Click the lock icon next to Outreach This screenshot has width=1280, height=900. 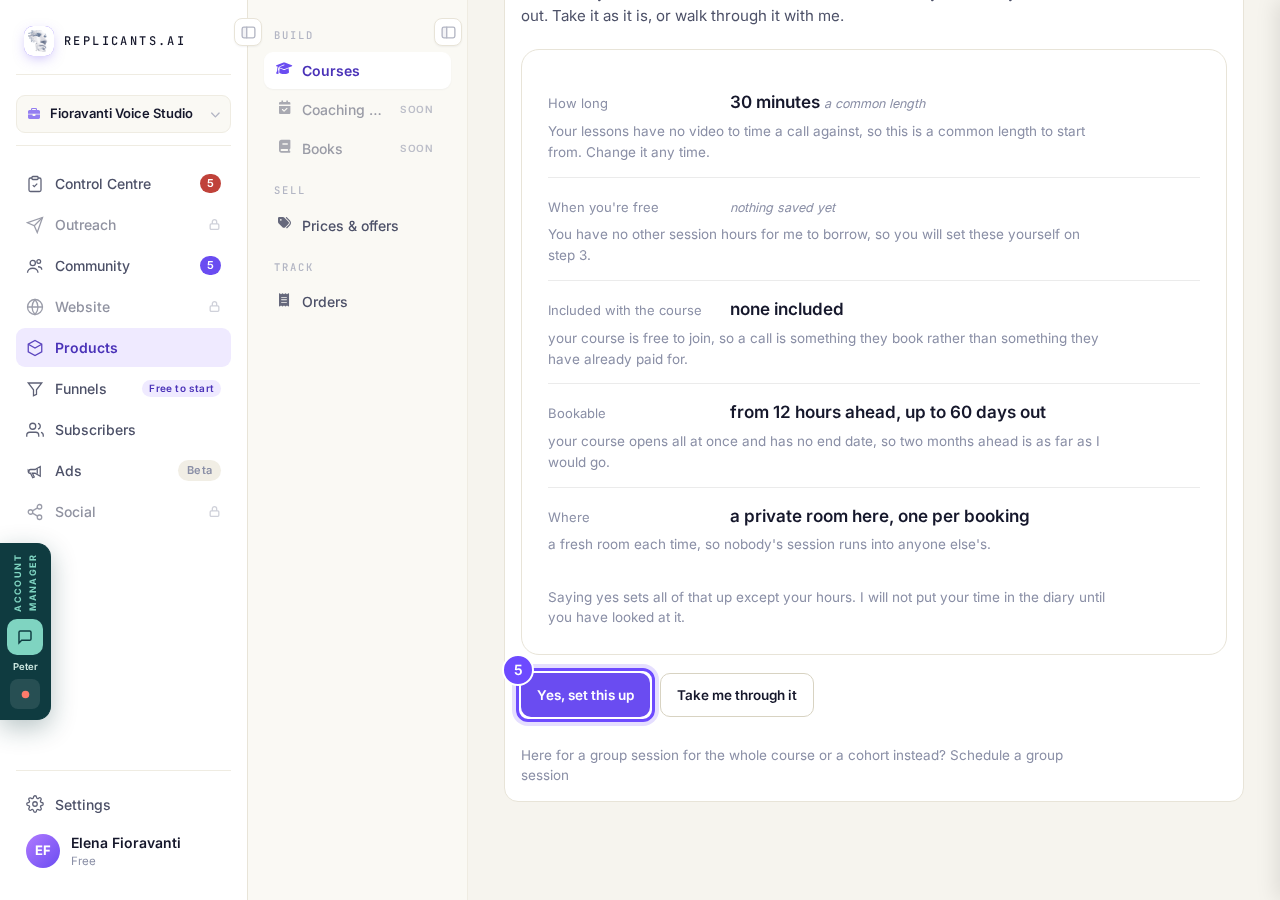pos(214,225)
